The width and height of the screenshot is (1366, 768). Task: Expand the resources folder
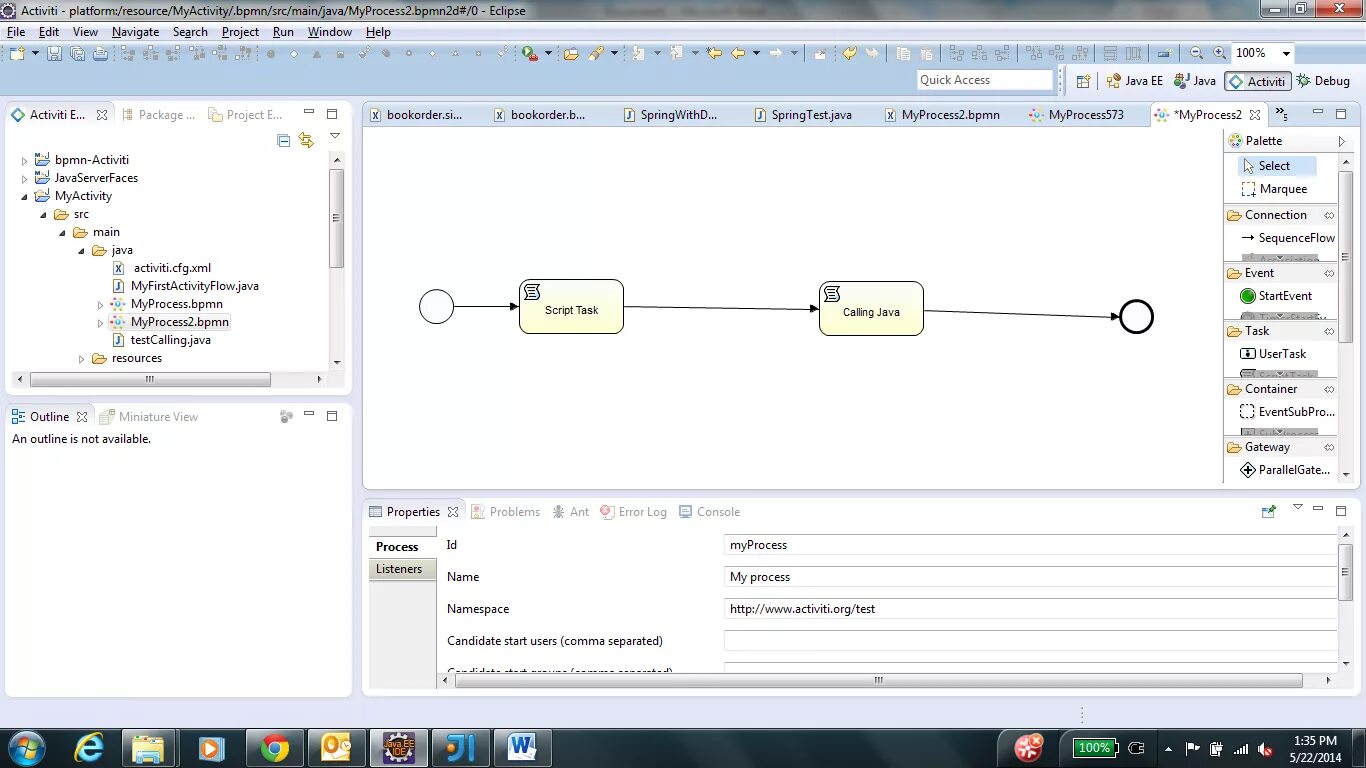(x=81, y=358)
